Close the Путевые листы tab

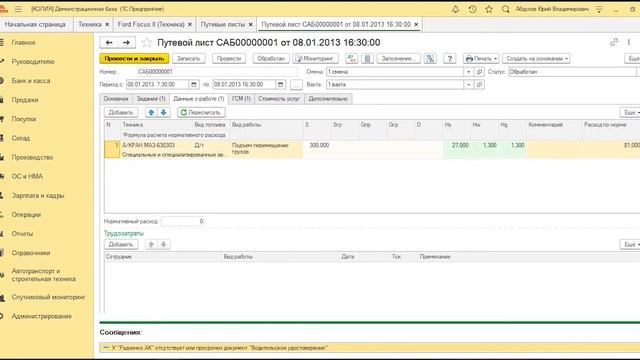click(251, 24)
